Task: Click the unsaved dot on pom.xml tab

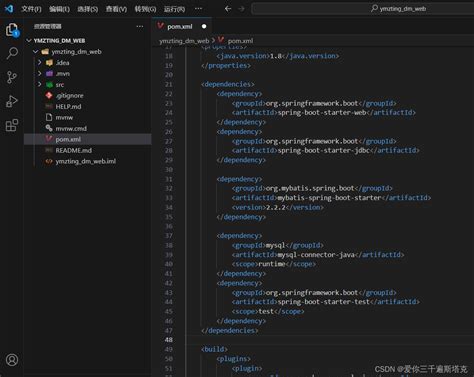Action: coord(204,26)
